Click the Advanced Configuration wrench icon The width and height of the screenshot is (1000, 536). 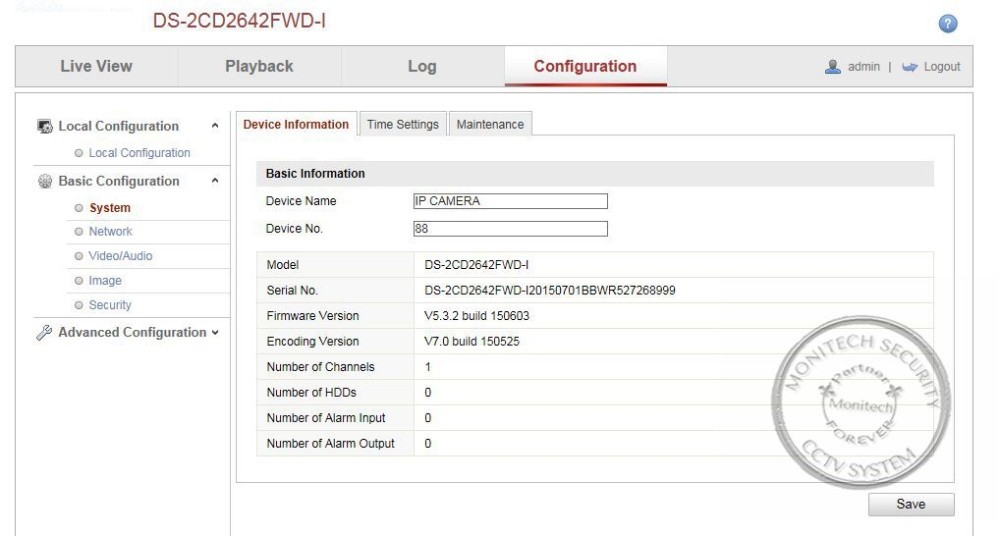click(x=45, y=333)
